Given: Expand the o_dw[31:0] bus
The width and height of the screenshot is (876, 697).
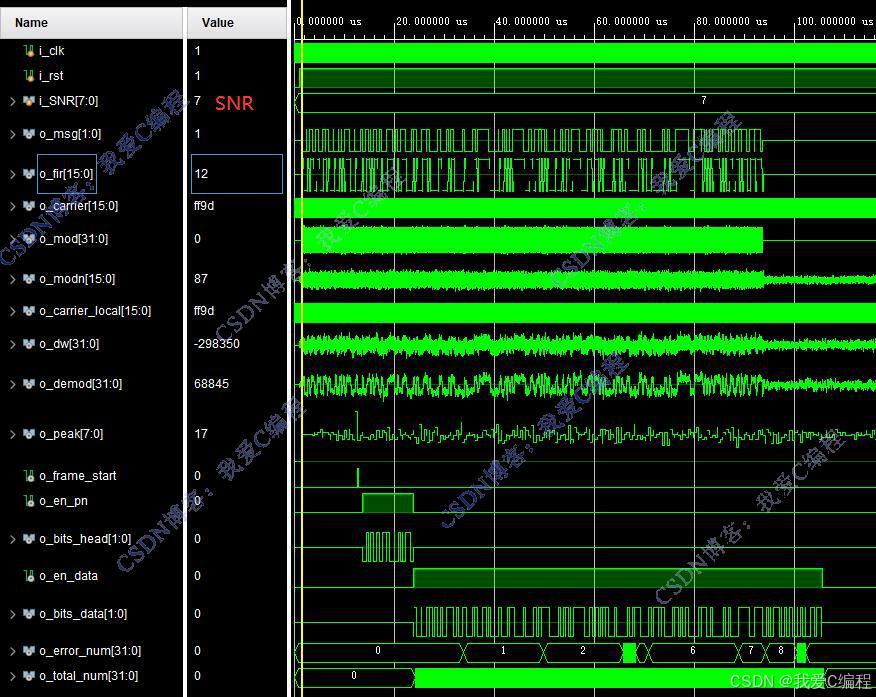Looking at the screenshot, I should 12,343.
